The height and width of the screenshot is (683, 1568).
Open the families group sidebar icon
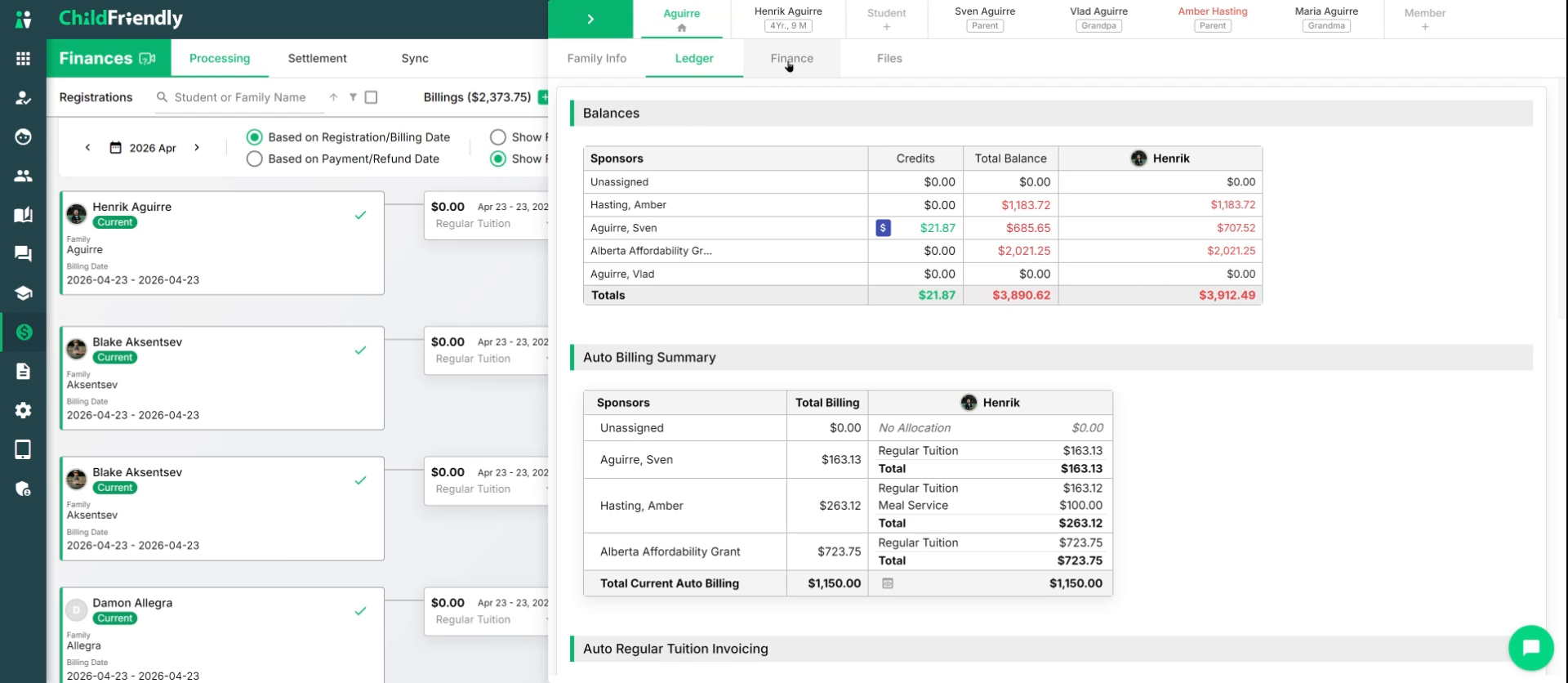pos(23,176)
